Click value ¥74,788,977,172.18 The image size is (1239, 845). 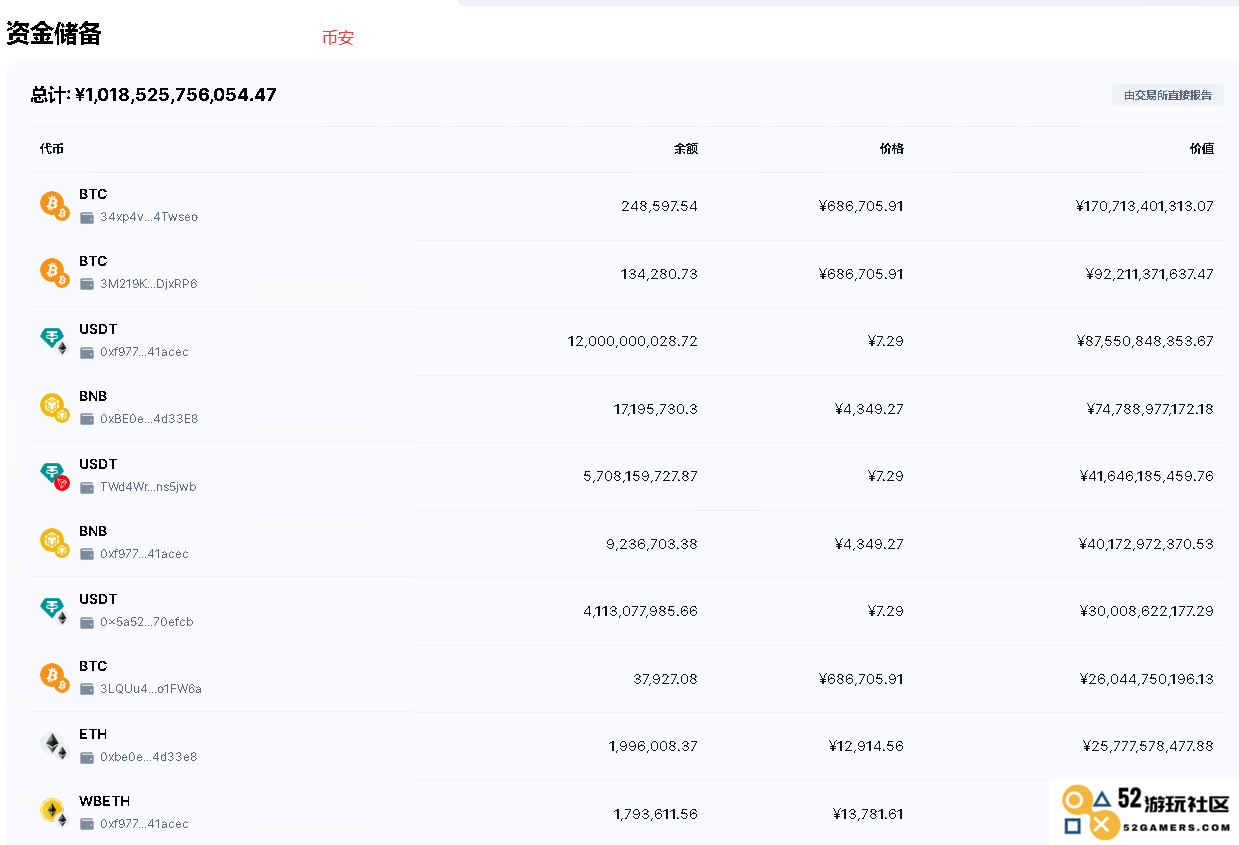[1150, 409]
